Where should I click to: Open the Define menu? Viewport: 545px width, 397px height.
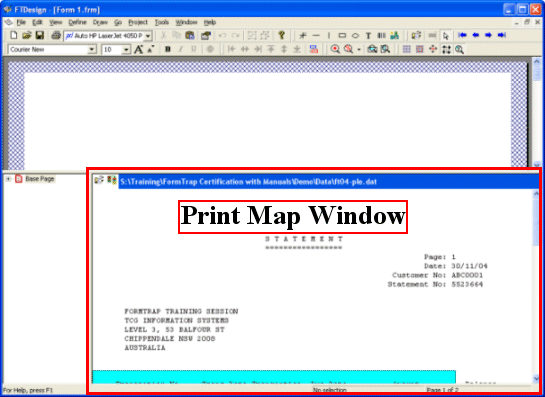coord(77,22)
